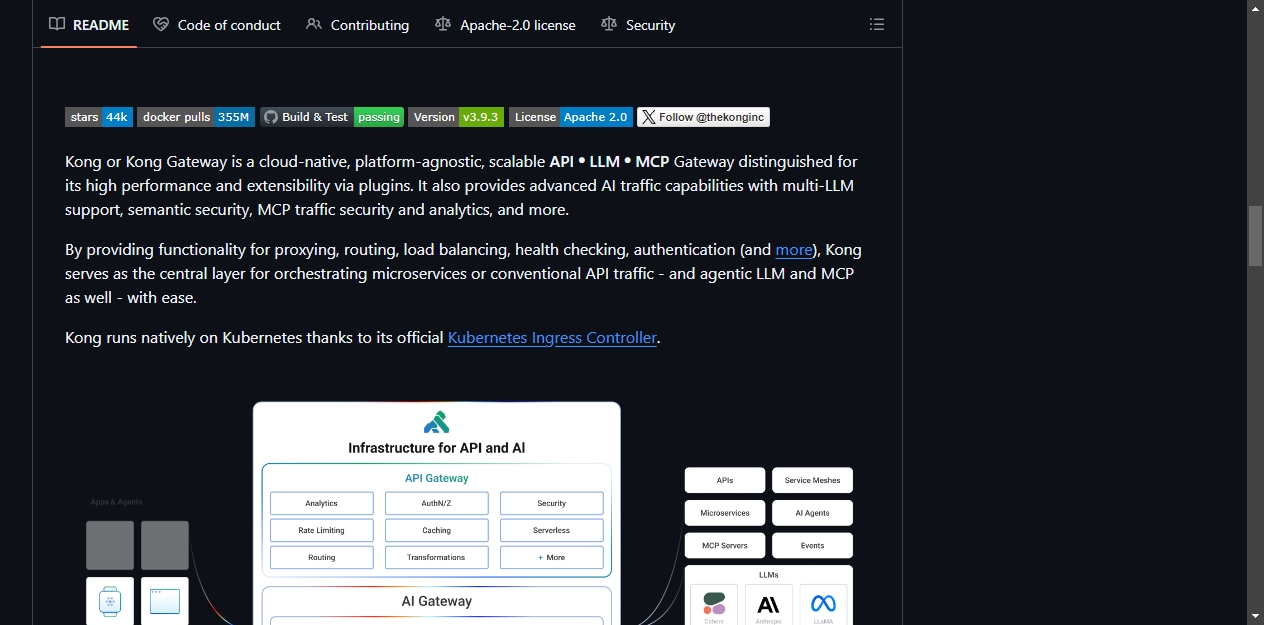Screen dimensions: 1264x625
Task: Open the Contributing tab
Action: click(x=357, y=24)
